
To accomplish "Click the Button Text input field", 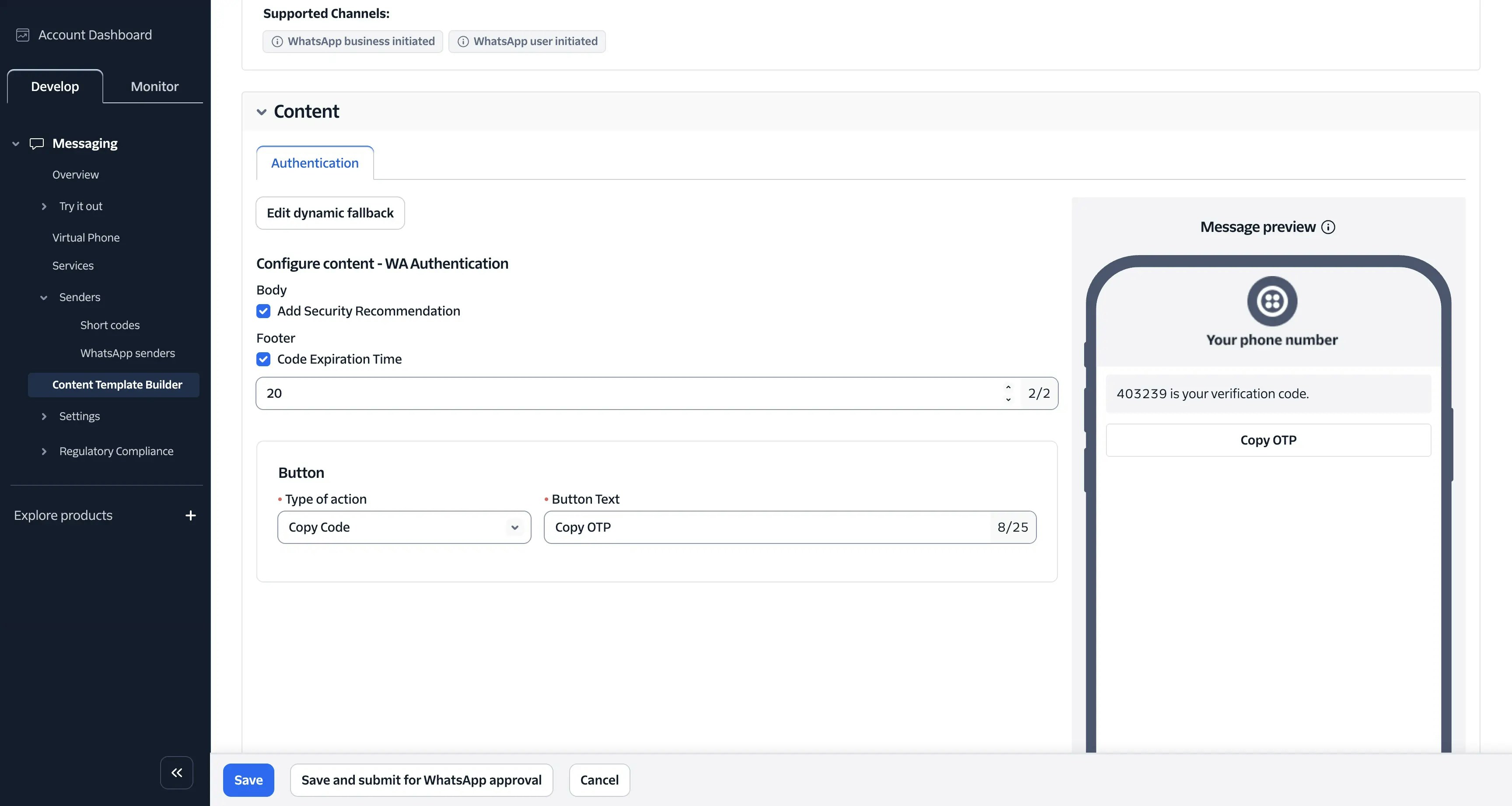I will click(x=766, y=527).
